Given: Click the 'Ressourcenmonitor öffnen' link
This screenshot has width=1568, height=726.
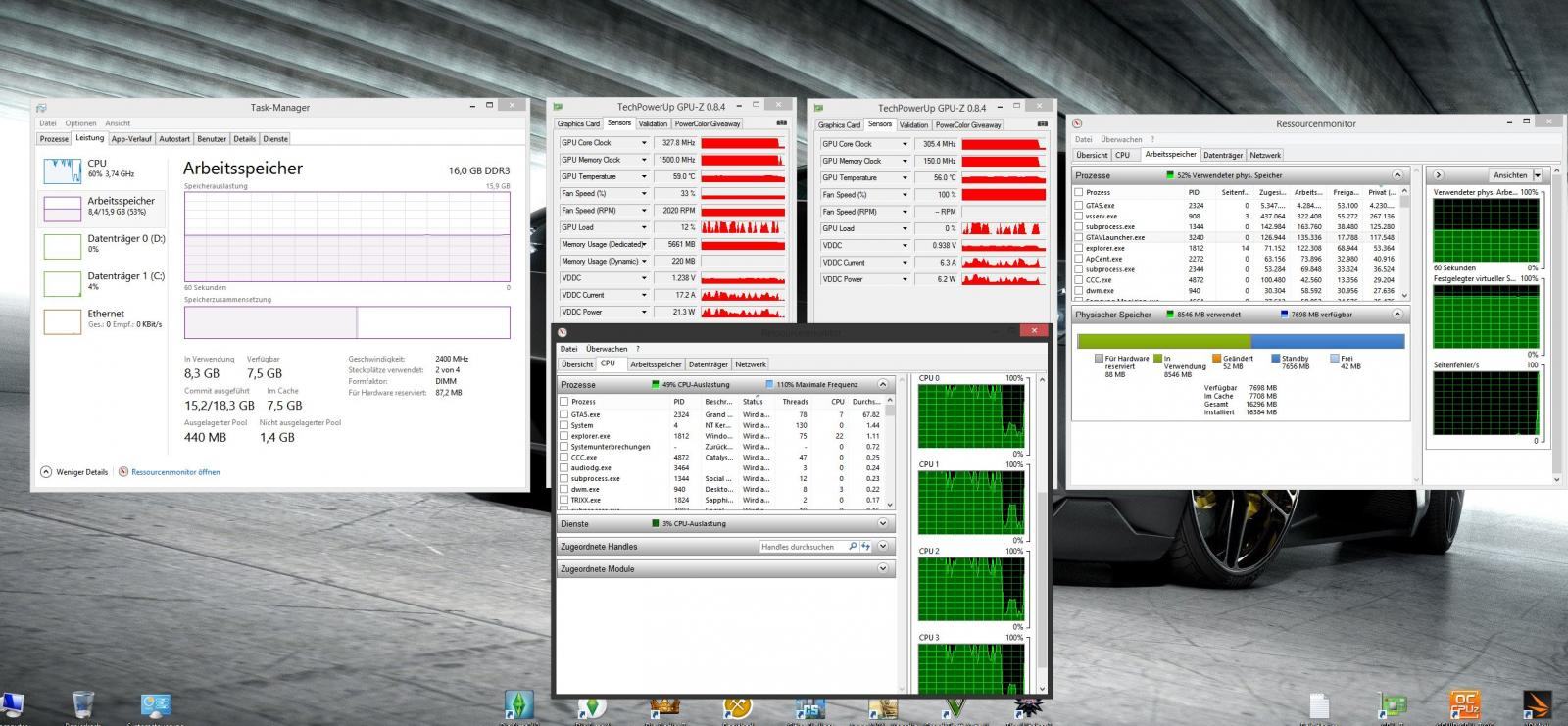Looking at the screenshot, I should point(175,472).
